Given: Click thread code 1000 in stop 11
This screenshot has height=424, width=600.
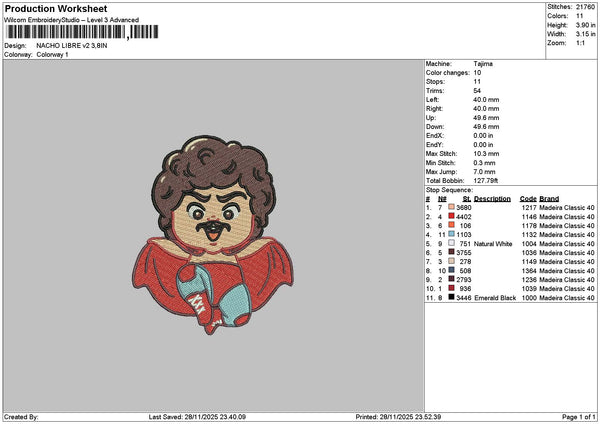Looking at the screenshot, I should click(x=529, y=297).
